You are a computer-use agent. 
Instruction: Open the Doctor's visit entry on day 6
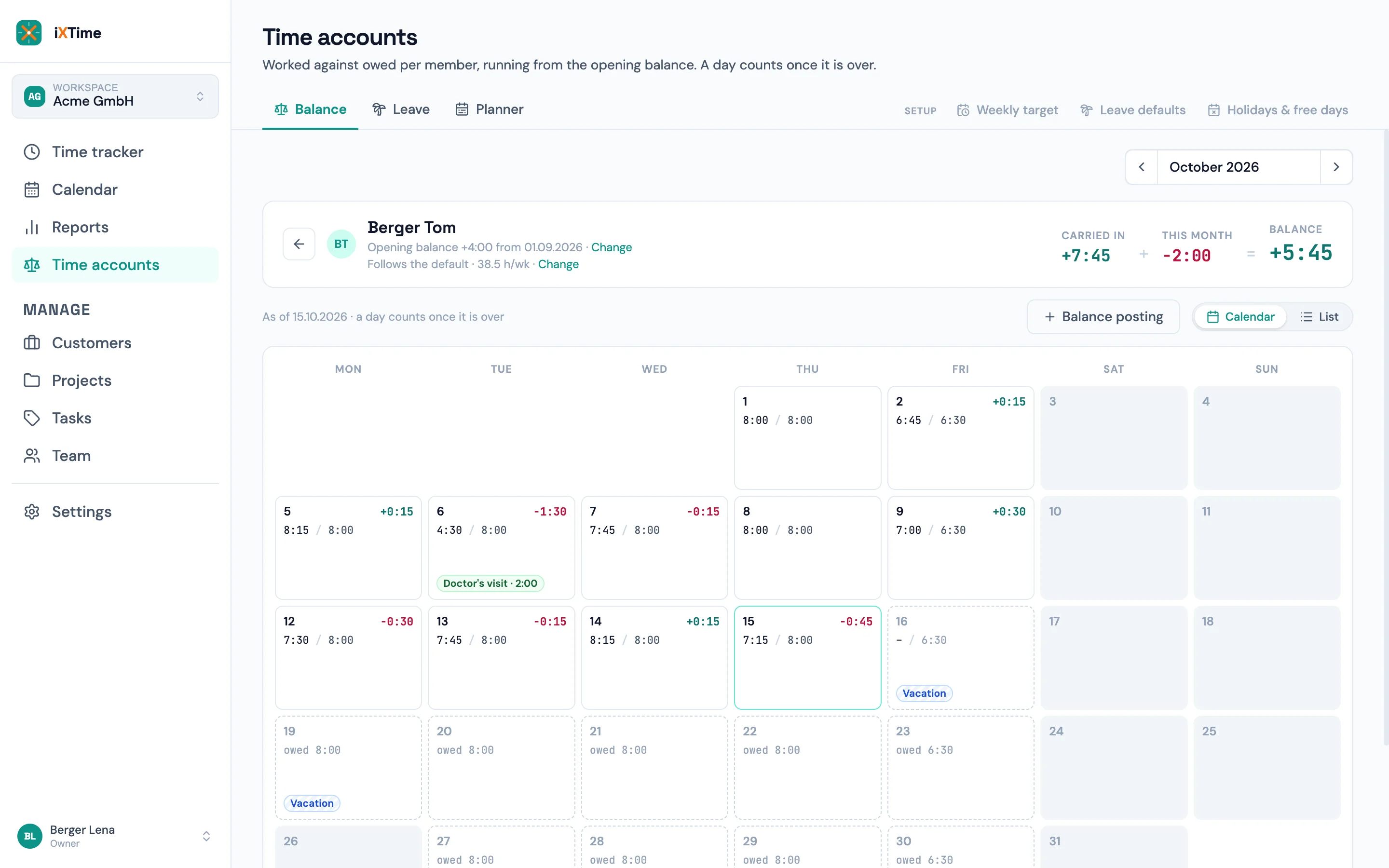(x=490, y=583)
